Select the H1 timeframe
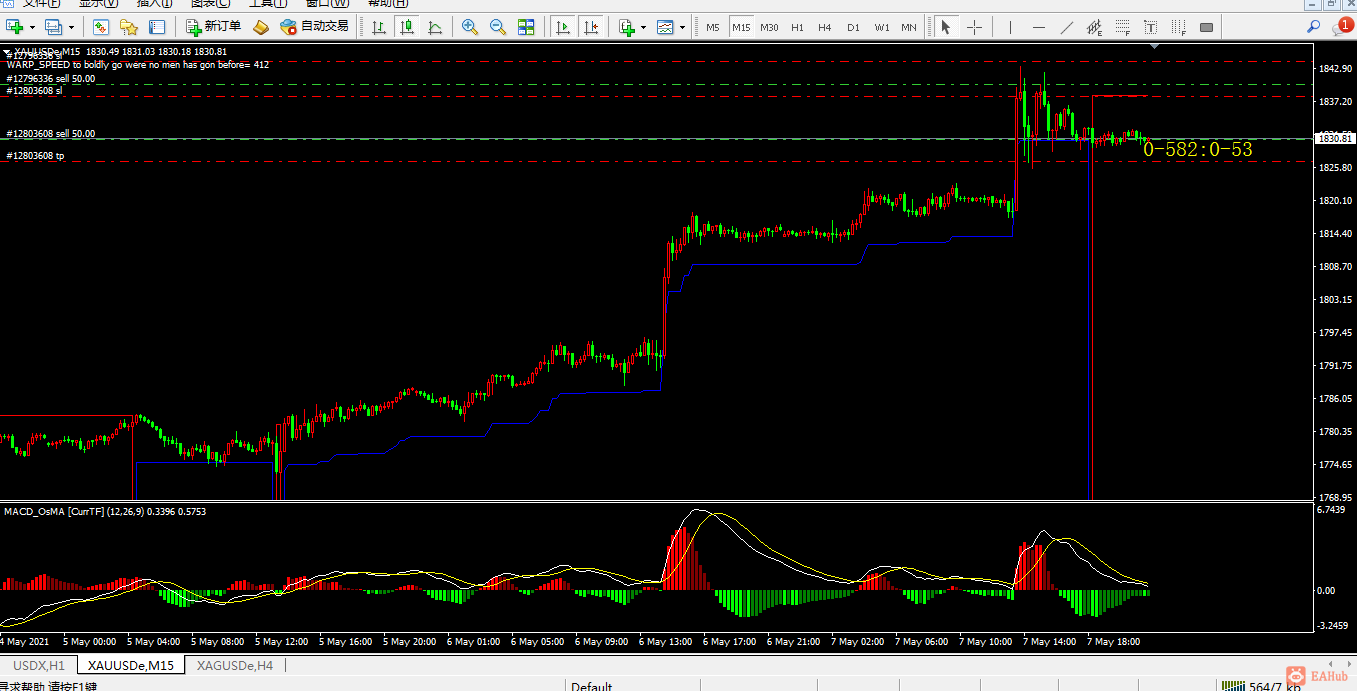This screenshot has height=691, width=1357. point(797,27)
